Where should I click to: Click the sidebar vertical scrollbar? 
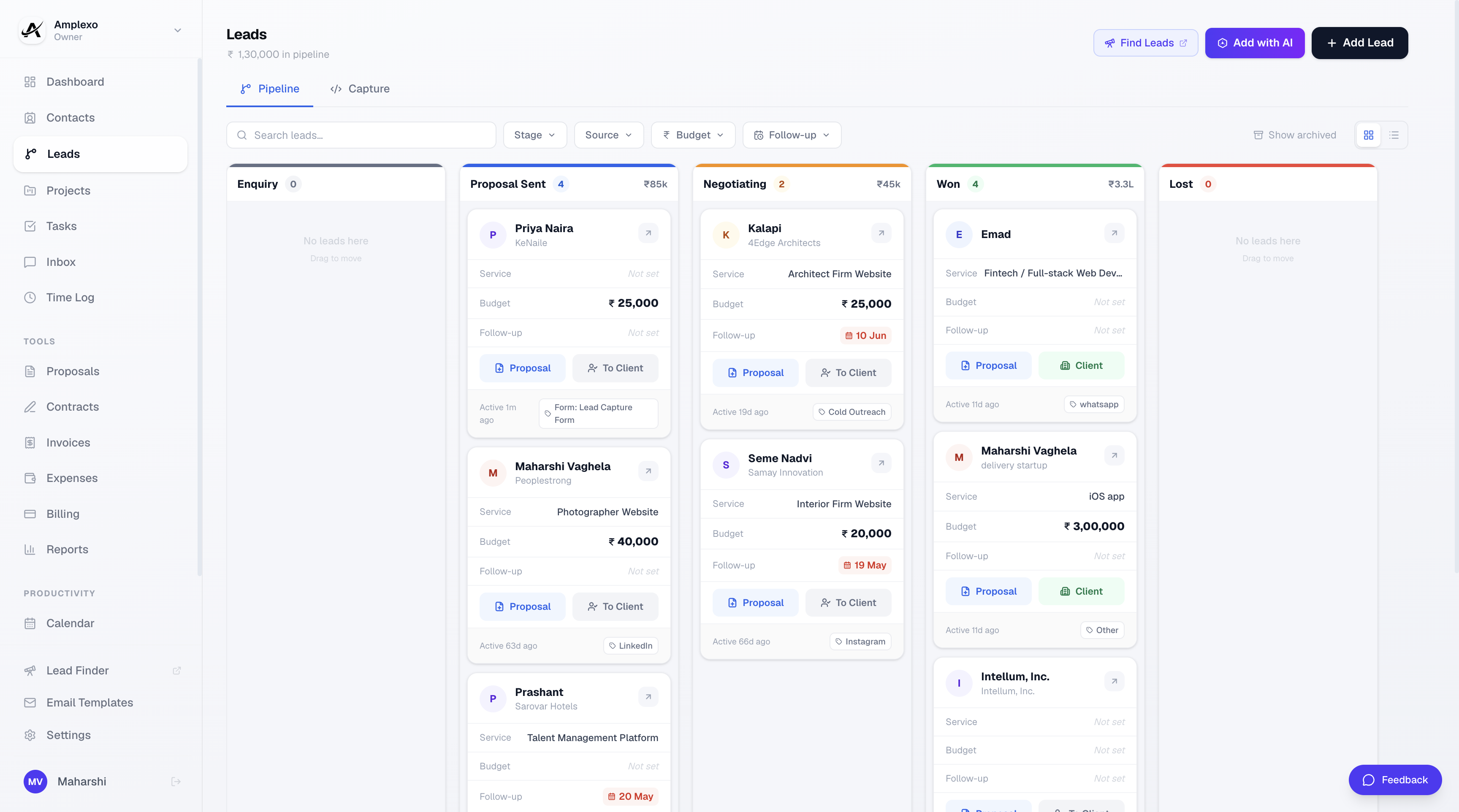click(x=199, y=317)
